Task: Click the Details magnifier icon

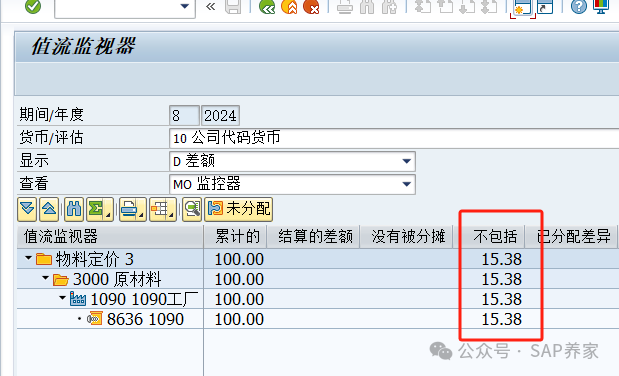Action: coord(192,209)
